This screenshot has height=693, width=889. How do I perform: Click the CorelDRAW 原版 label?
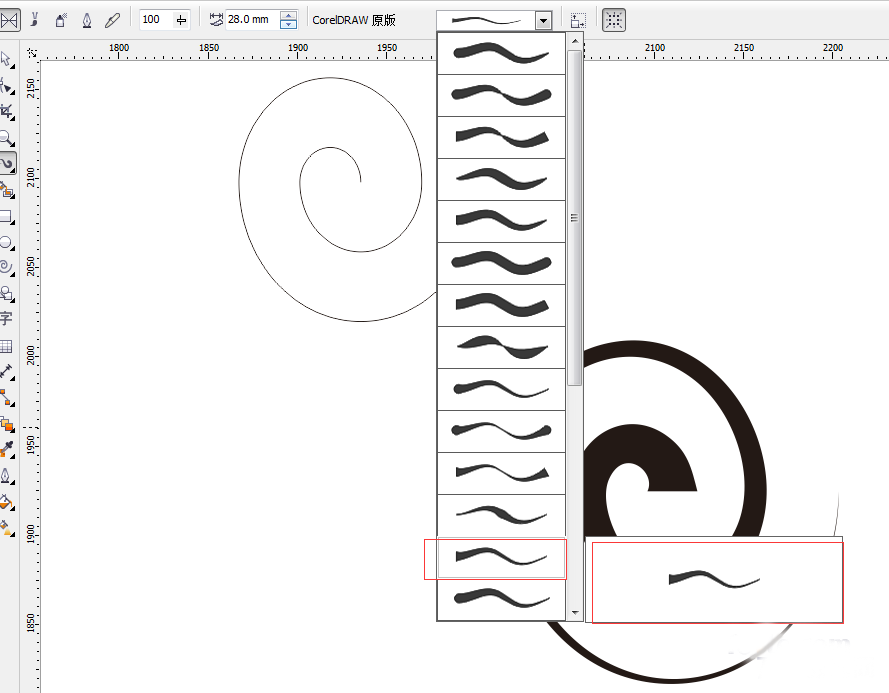(354, 20)
